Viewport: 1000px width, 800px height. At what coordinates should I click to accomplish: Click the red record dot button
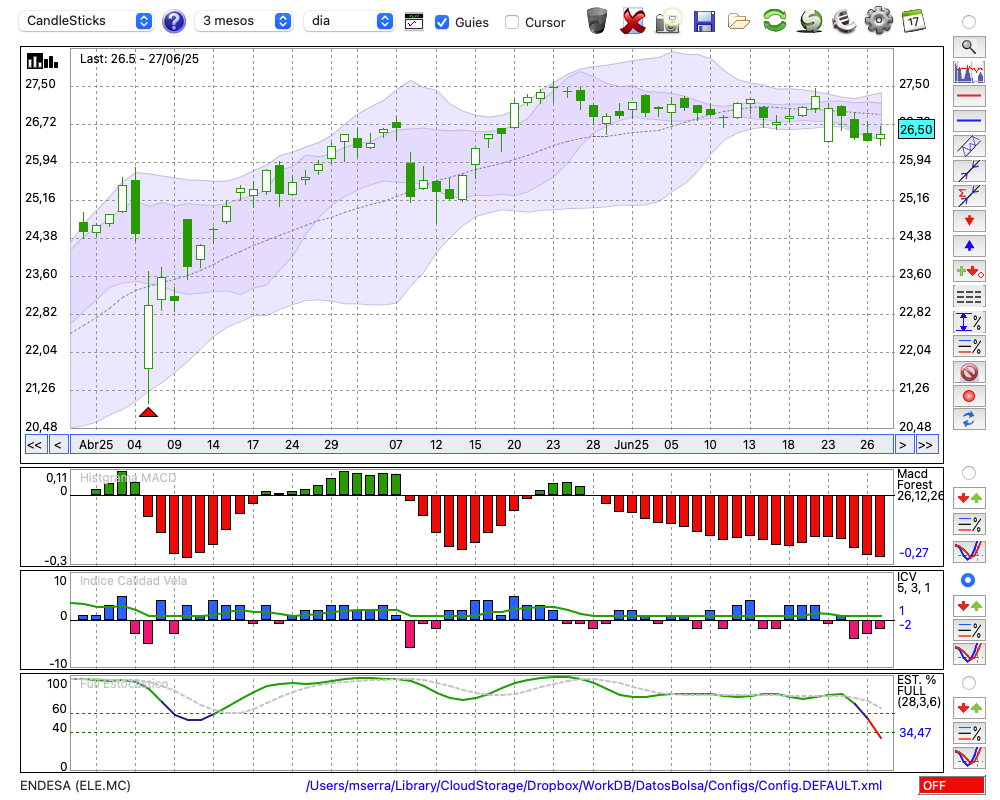click(969, 396)
